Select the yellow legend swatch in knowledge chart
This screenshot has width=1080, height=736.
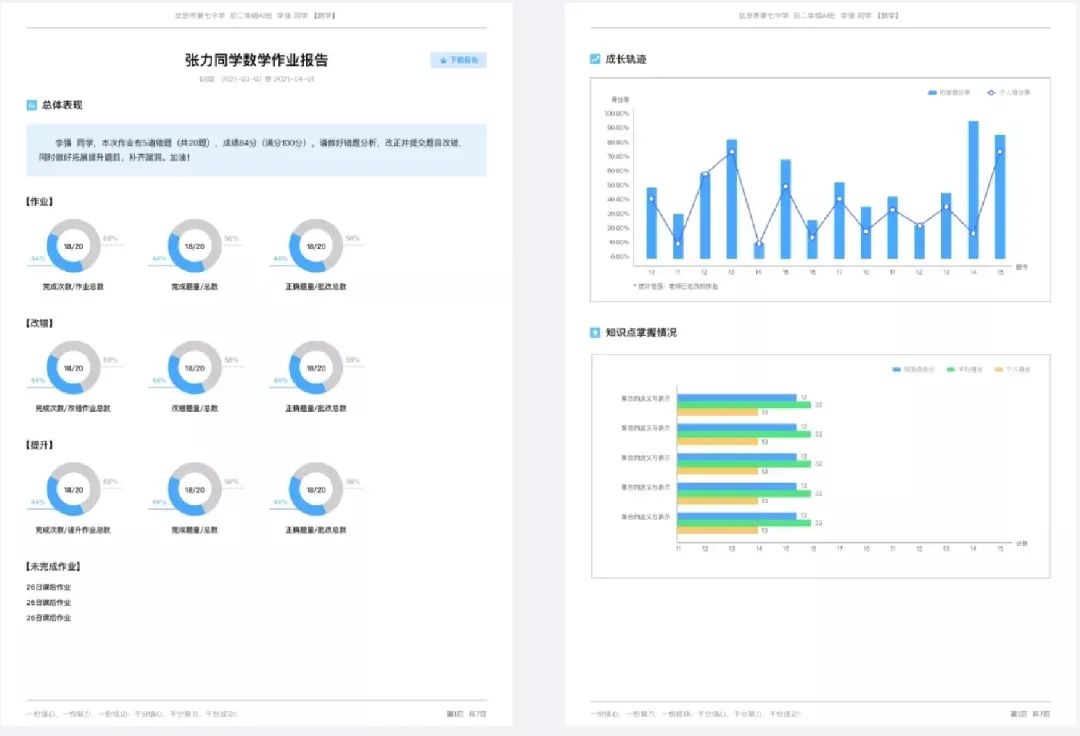pyautogui.click(x=997, y=369)
